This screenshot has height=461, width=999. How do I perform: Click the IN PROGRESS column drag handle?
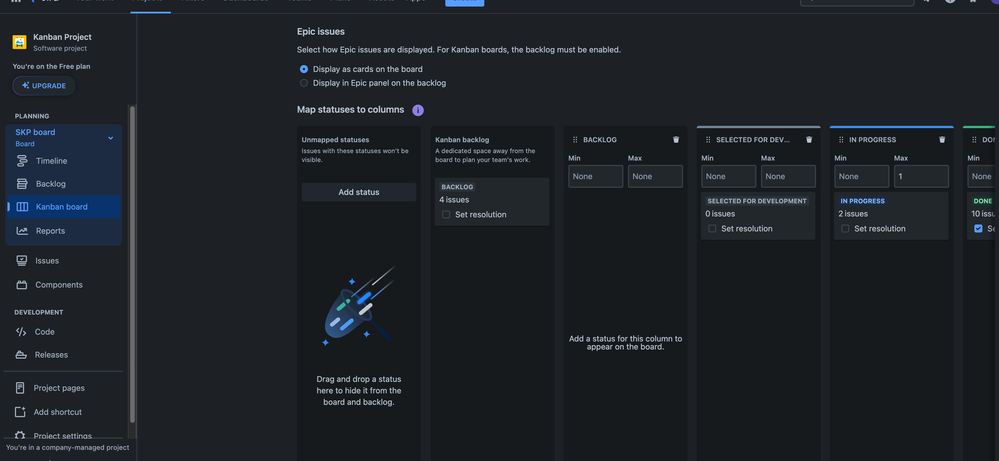842,139
